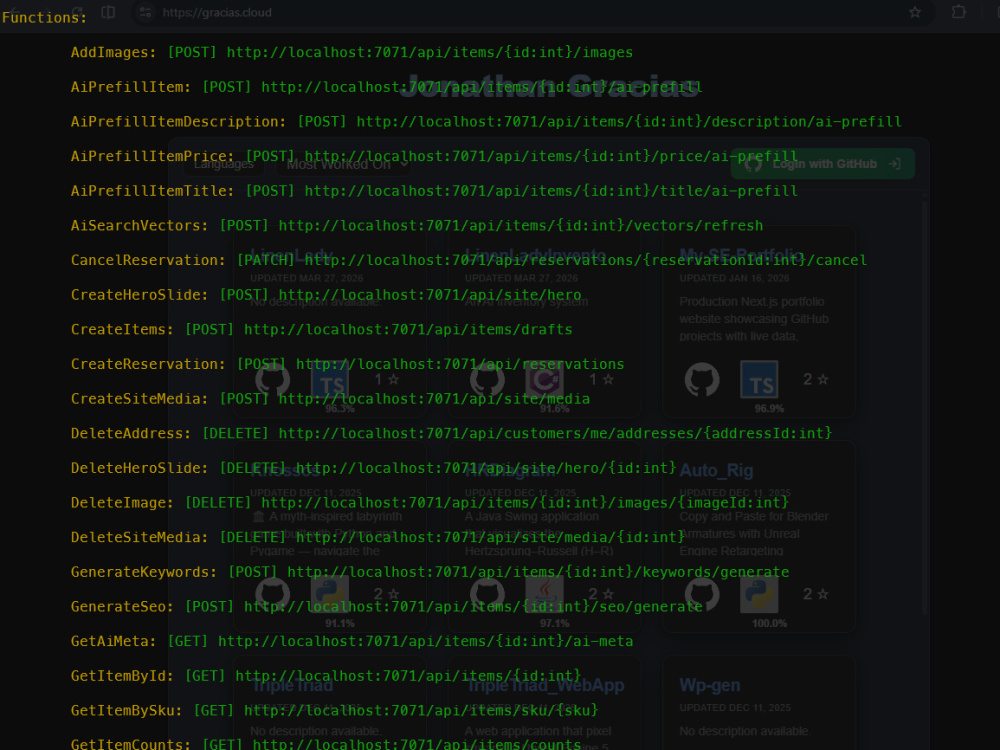Click the star count on Auto_Rig card

pyautogui.click(x=815, y=594)
